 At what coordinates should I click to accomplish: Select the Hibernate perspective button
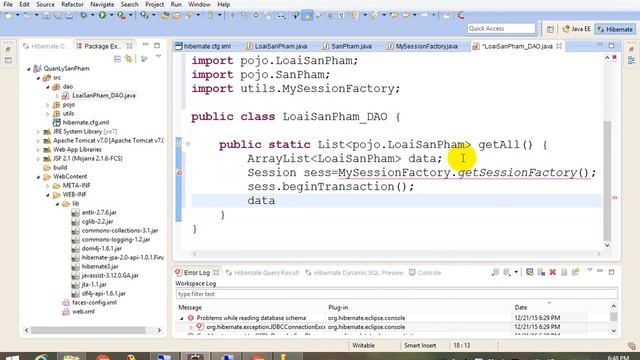[615, 29]
